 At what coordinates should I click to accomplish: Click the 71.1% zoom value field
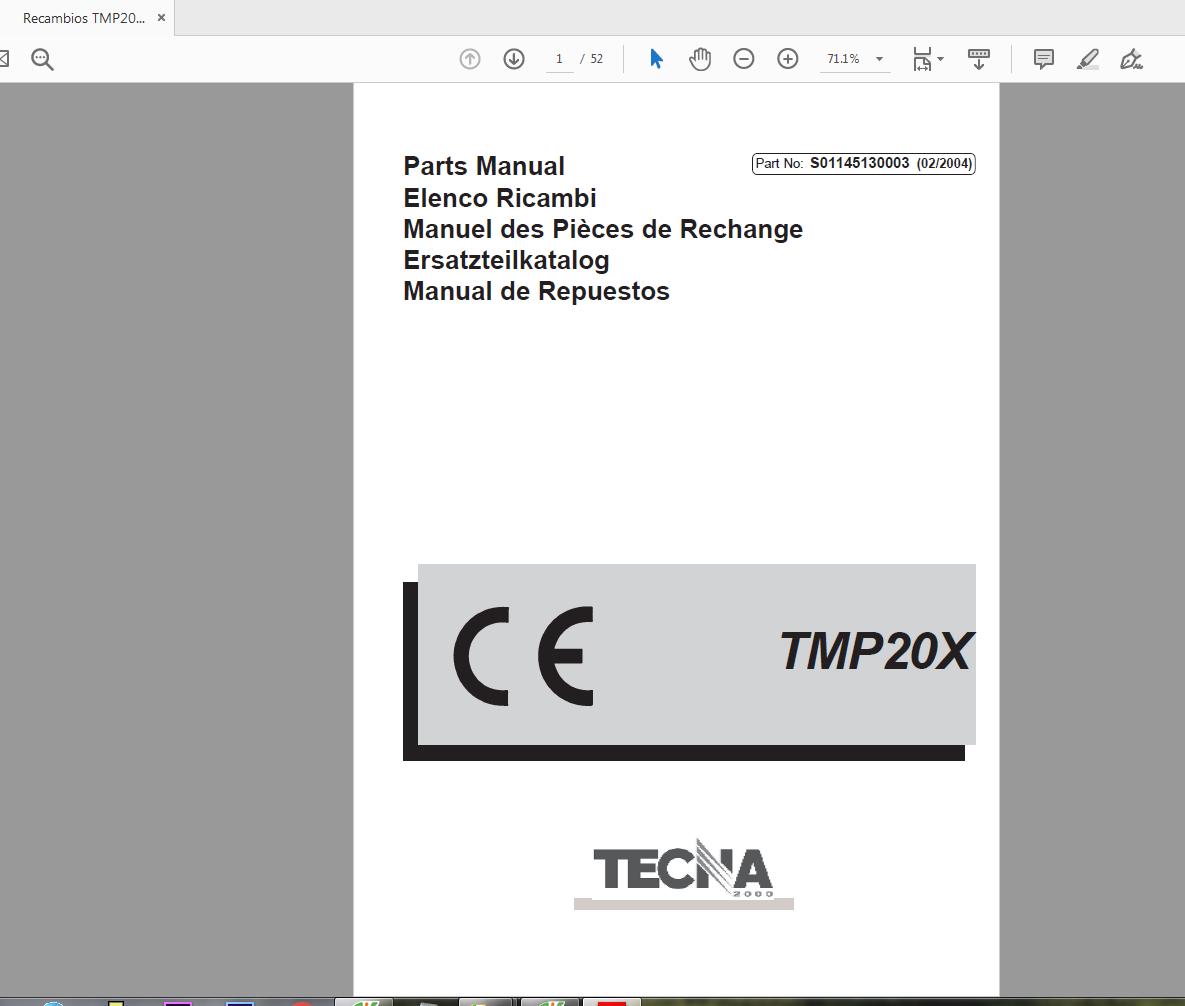pos(843,59)
